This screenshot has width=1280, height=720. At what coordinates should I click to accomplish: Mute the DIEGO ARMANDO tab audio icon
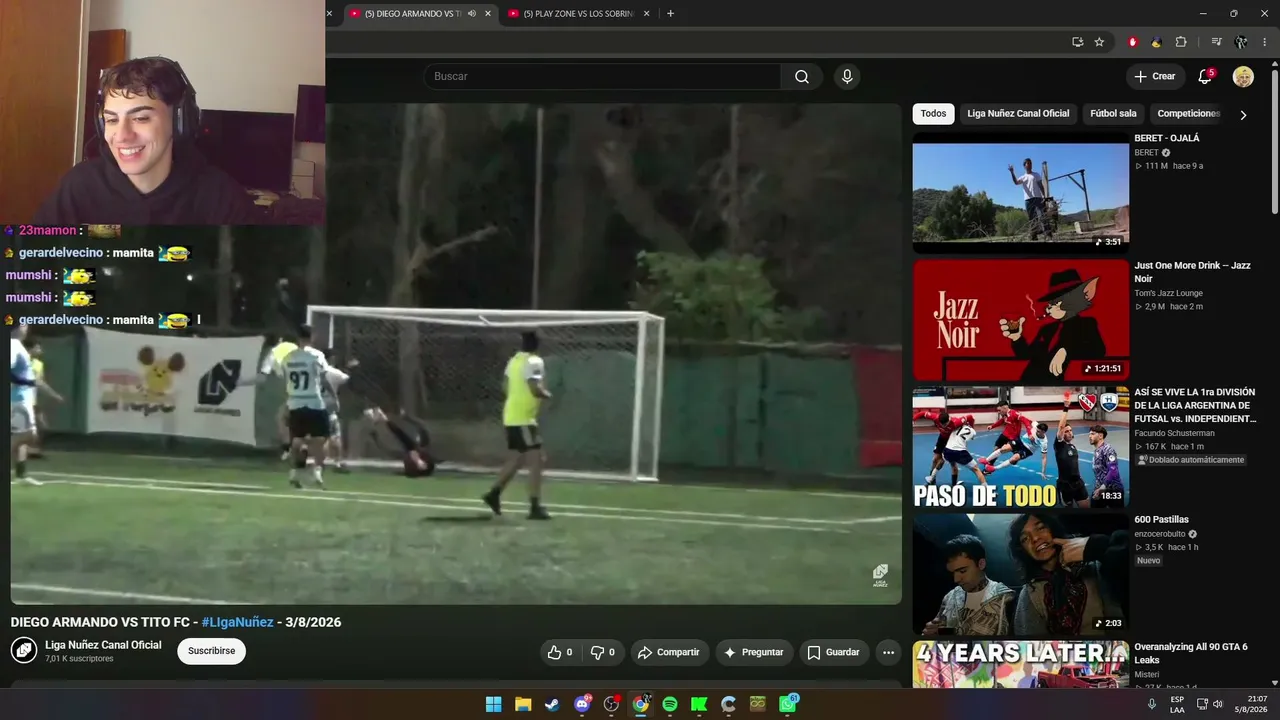(x=472, y=14)
